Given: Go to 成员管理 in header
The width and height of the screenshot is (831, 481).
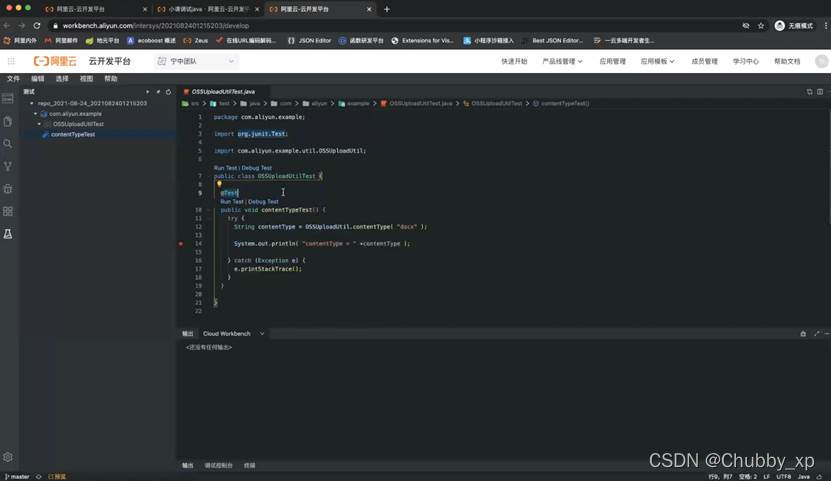Looking at the screenshot, I should [x=704, y=61].
